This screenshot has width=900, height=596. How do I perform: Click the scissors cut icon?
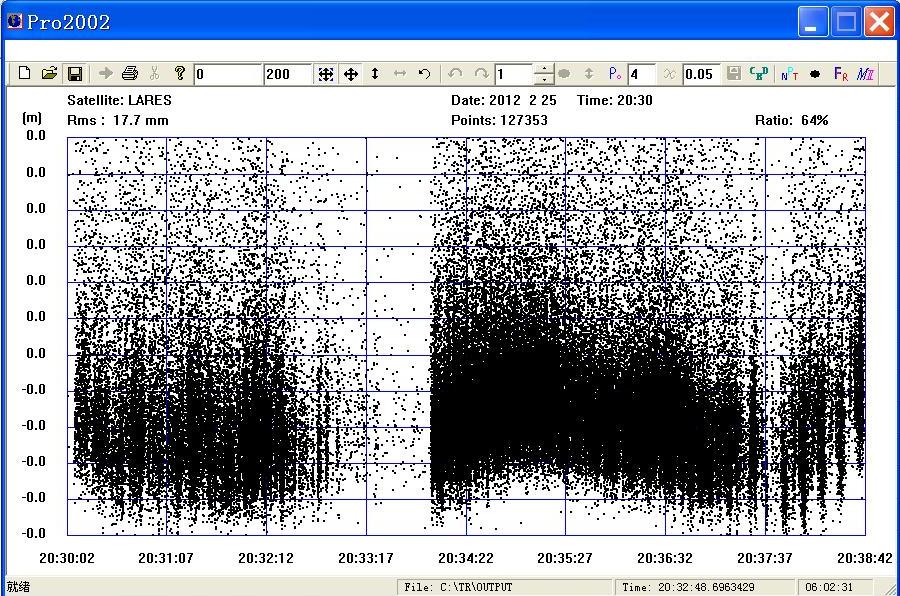154,73
